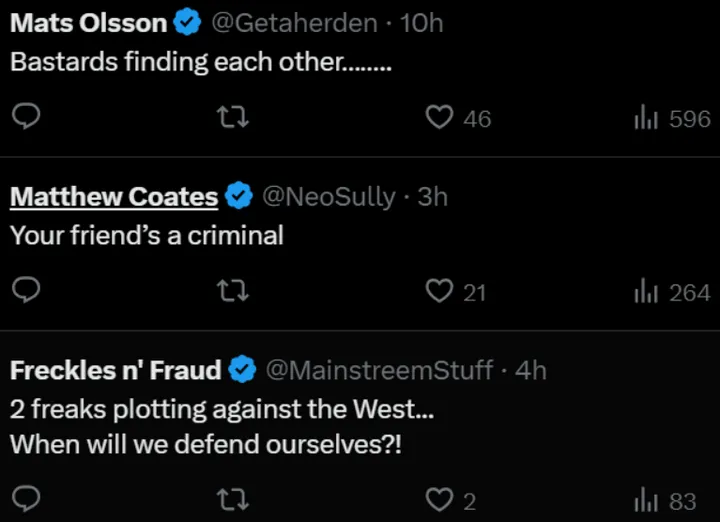Like Matthew Coates's tweet
This screenshot has height=522, width=720.
(x=440, y=291)
